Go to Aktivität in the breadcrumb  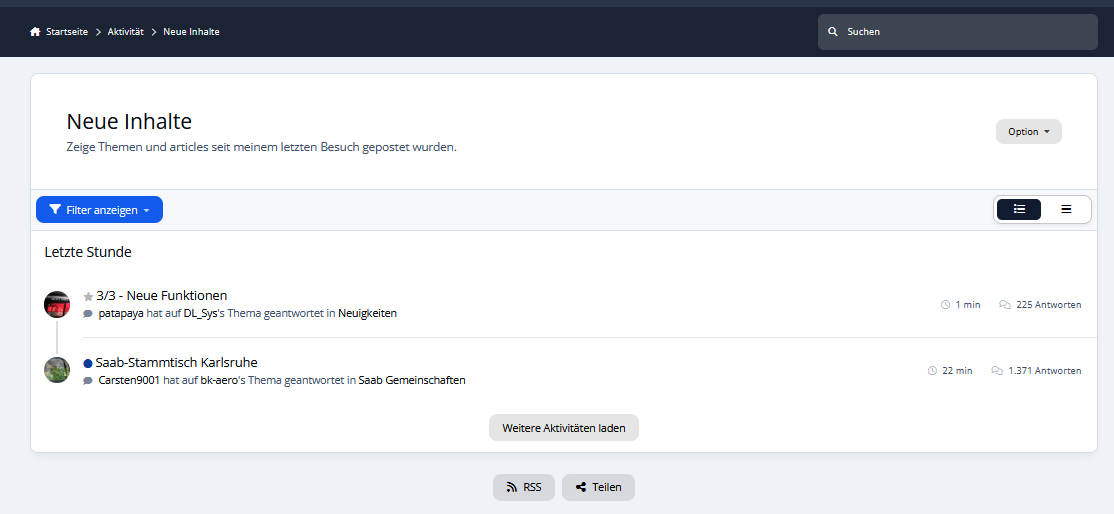click(x=126, y=32)
